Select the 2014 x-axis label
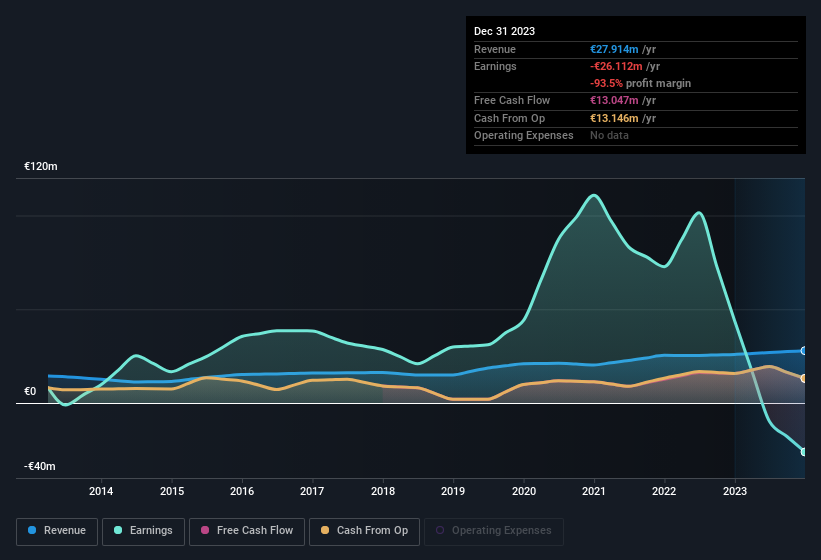Viewport: 821px width, 560px height. point(101,491)
